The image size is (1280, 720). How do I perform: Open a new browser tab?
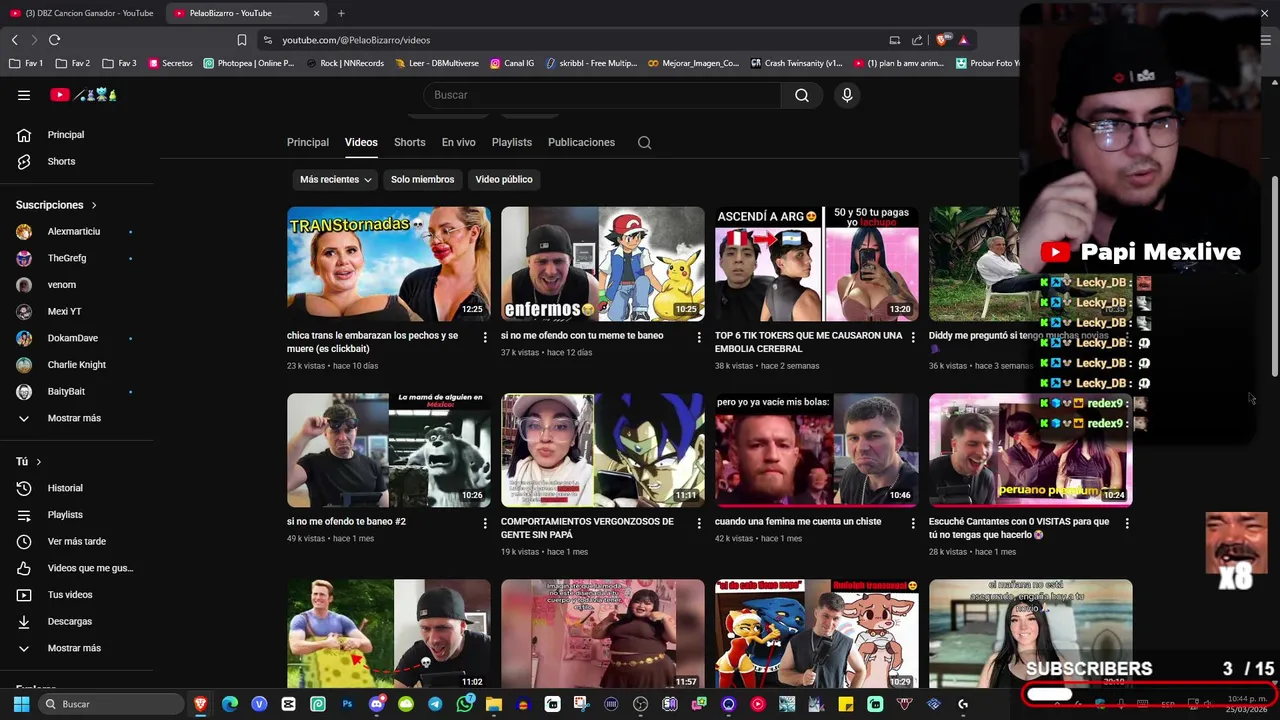(x=341, y=13)
